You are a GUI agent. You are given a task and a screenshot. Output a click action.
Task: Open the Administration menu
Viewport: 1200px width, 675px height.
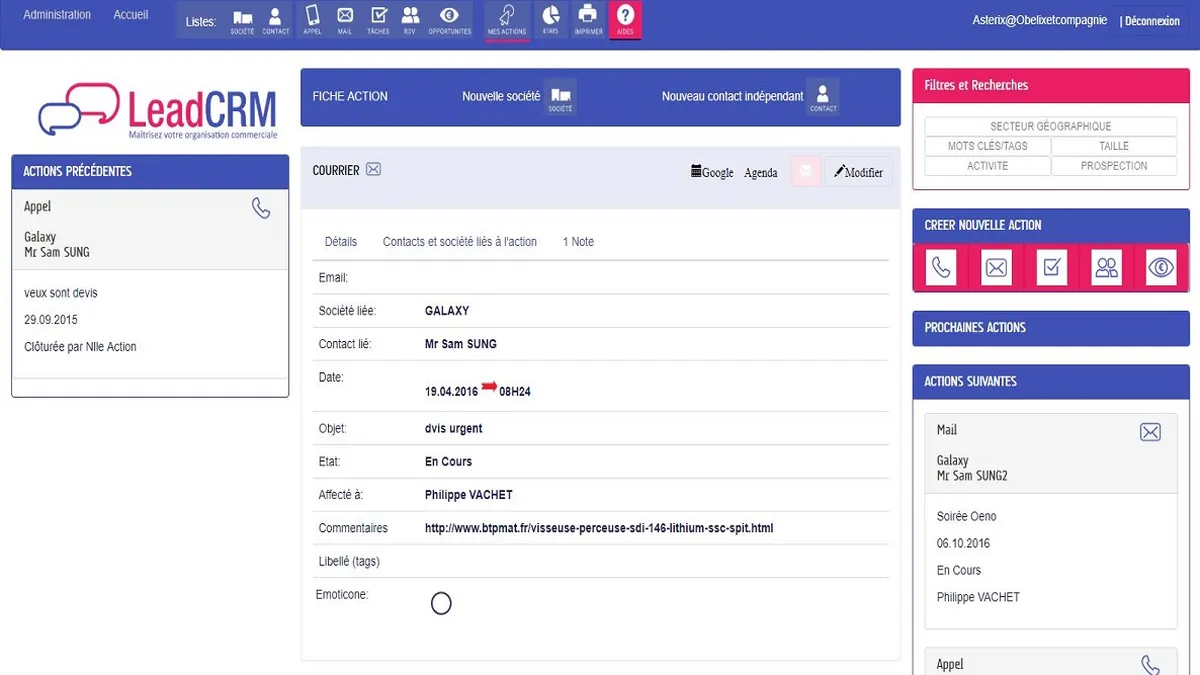57,15
